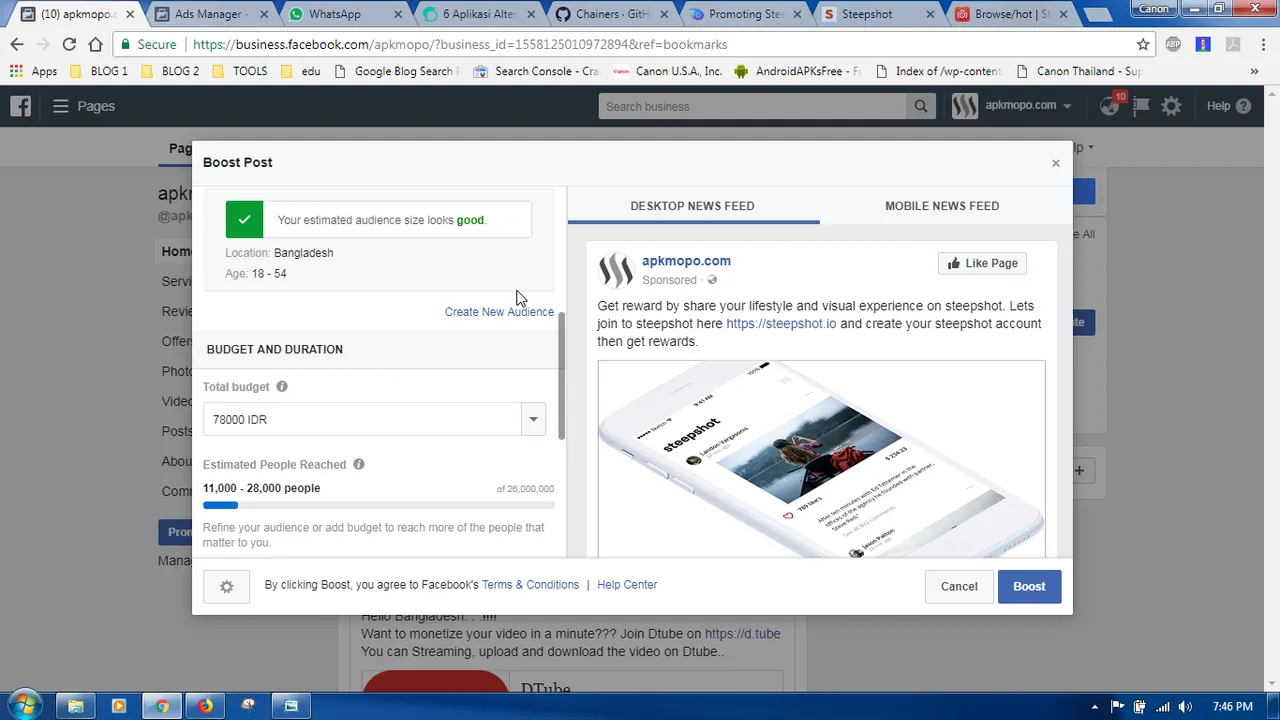This screenshot has height=720, width=1280.
Task: Click the Estimated People Reached progress bar
Action: coord(378,505)
